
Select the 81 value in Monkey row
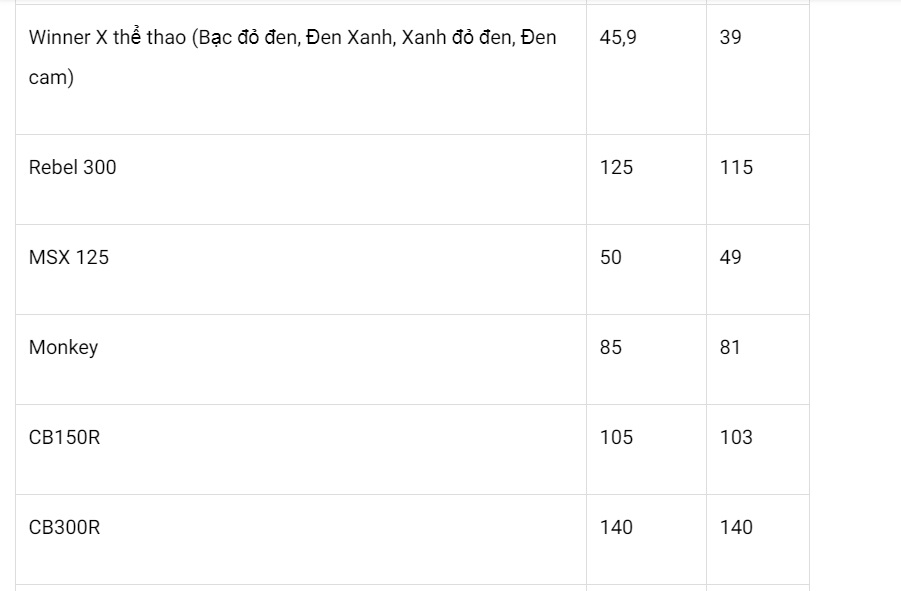coord(731,348)
